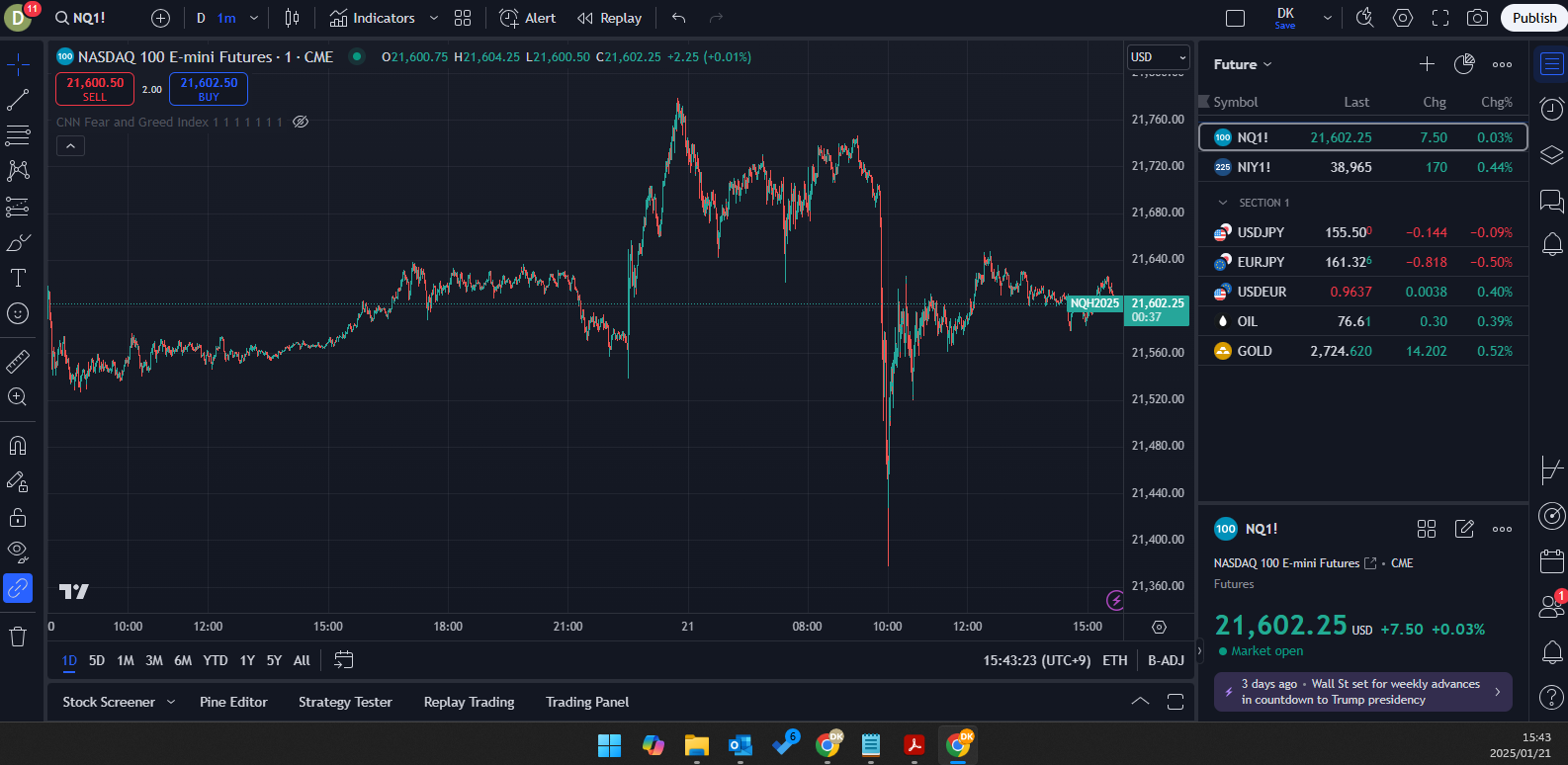The width and height of the screenshot is (1568, 765).
Task: Open the economic calendar sidebar icon
Action: click(x=1552, y=561)
